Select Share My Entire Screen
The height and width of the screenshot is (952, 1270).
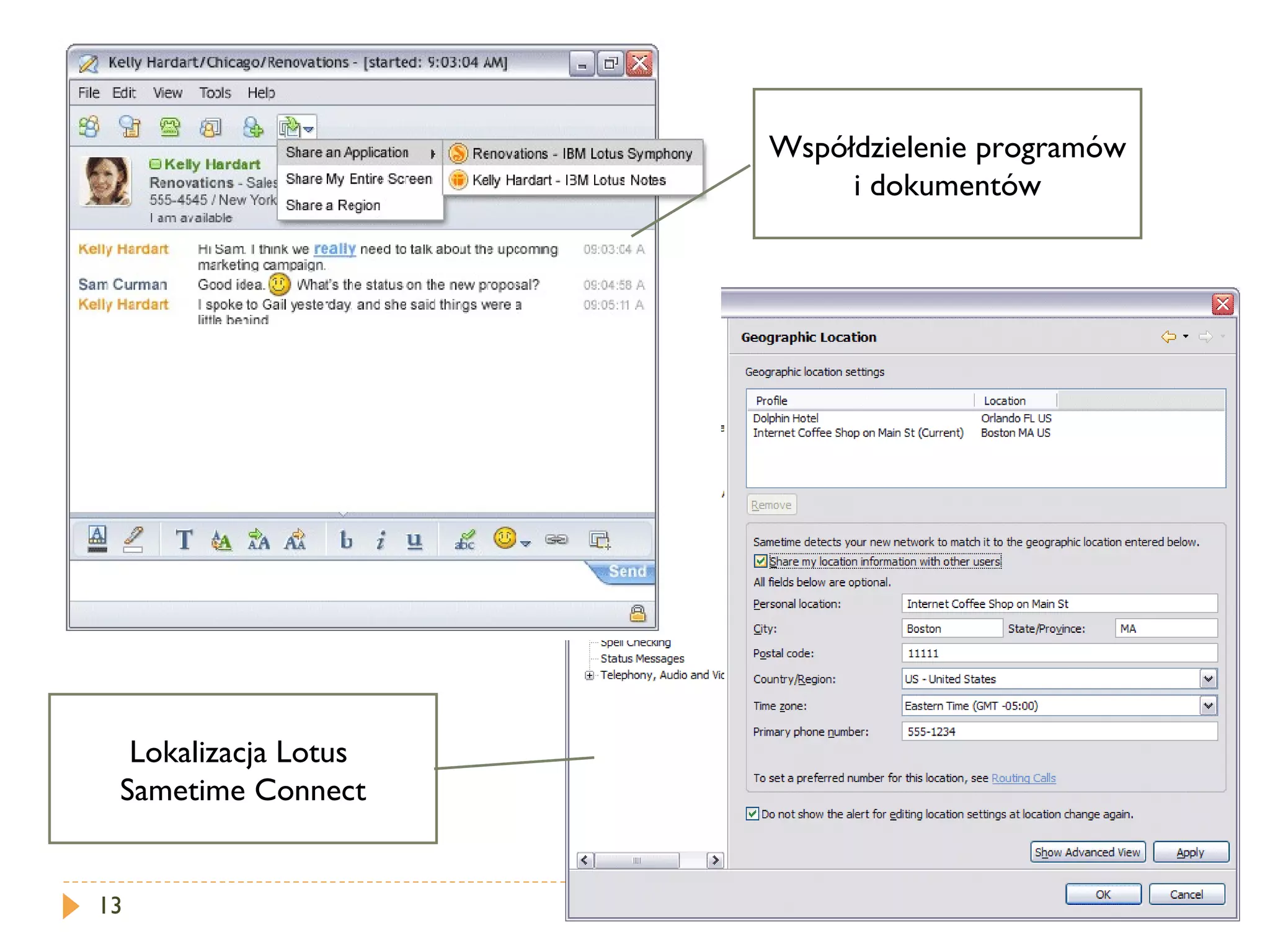[x=360, y=179]
